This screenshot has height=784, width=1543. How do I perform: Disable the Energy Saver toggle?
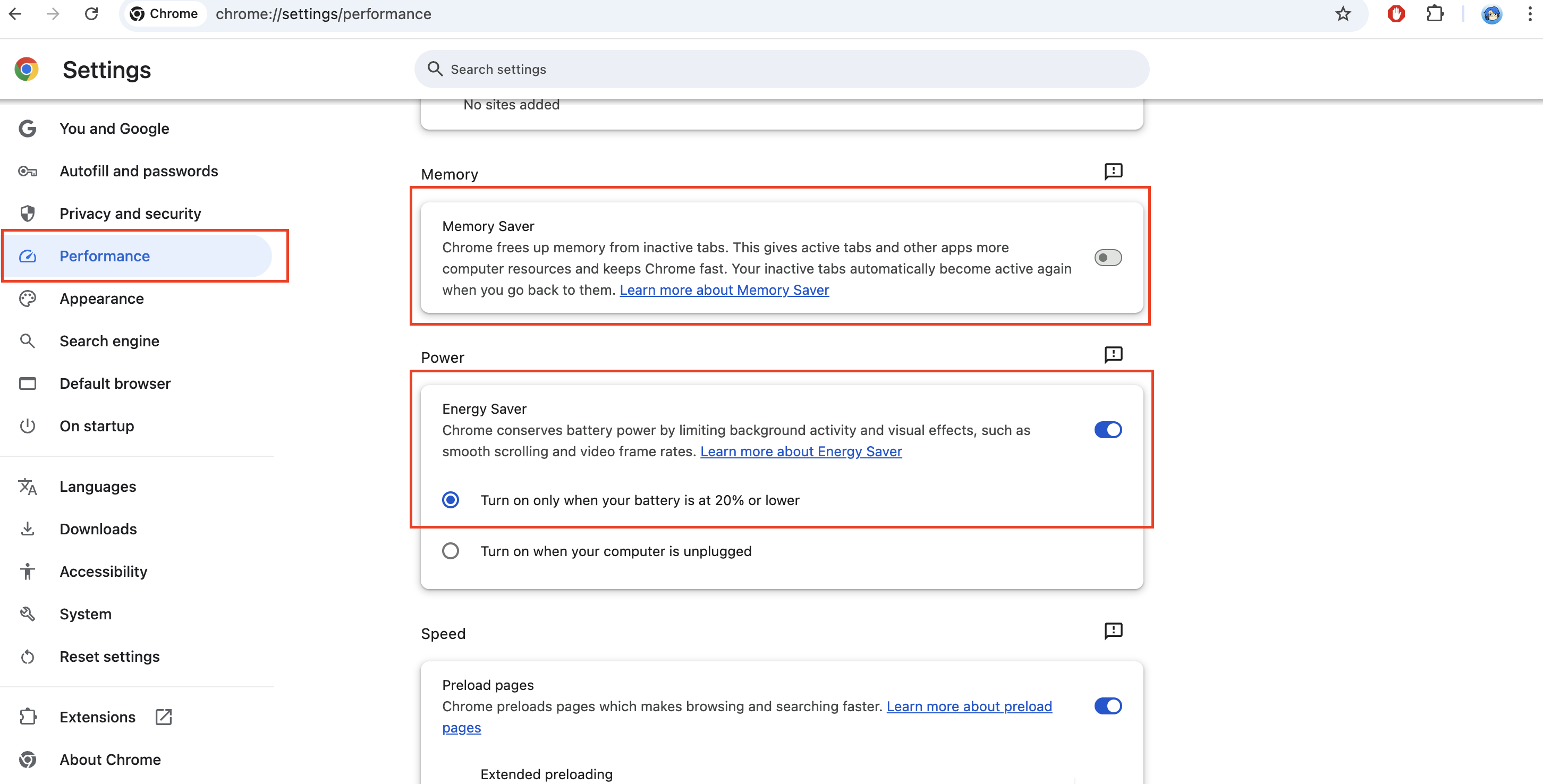click(x=1107, y=430)
